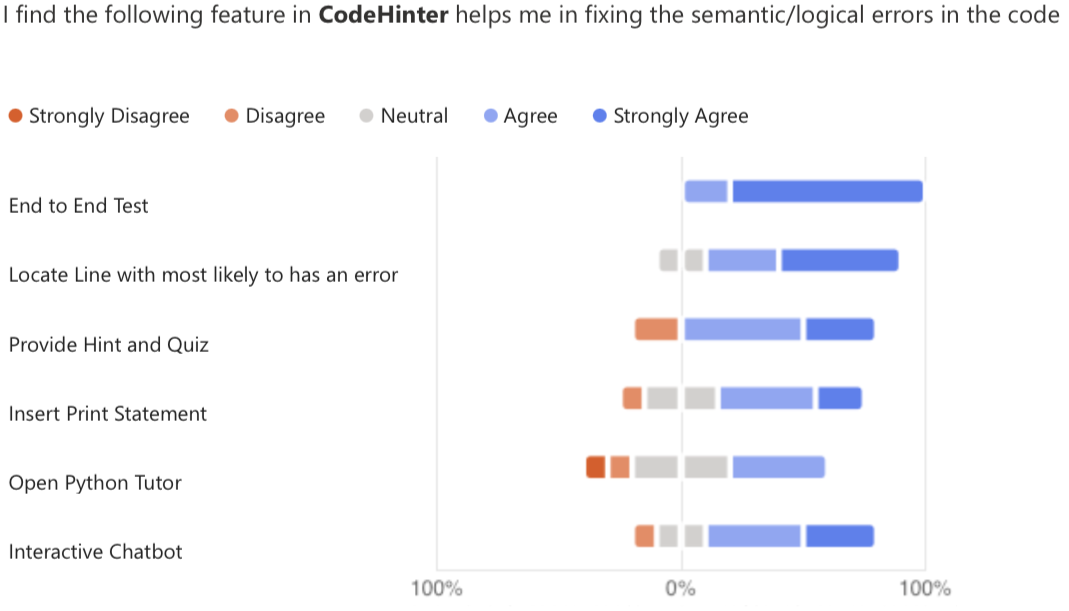Click the Strongly Agree bar for Locate Line
1069x611 pixels.
click(839, 260)
